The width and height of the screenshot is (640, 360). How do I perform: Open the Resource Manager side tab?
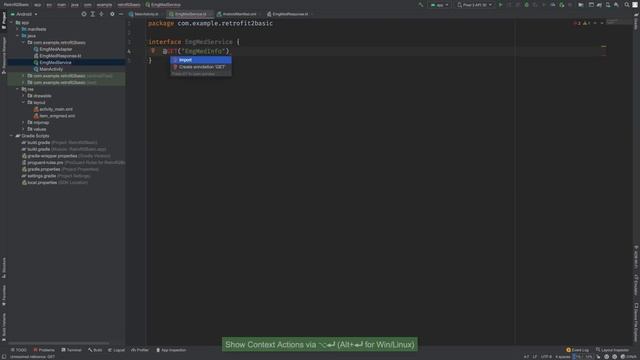coord(4,55)
